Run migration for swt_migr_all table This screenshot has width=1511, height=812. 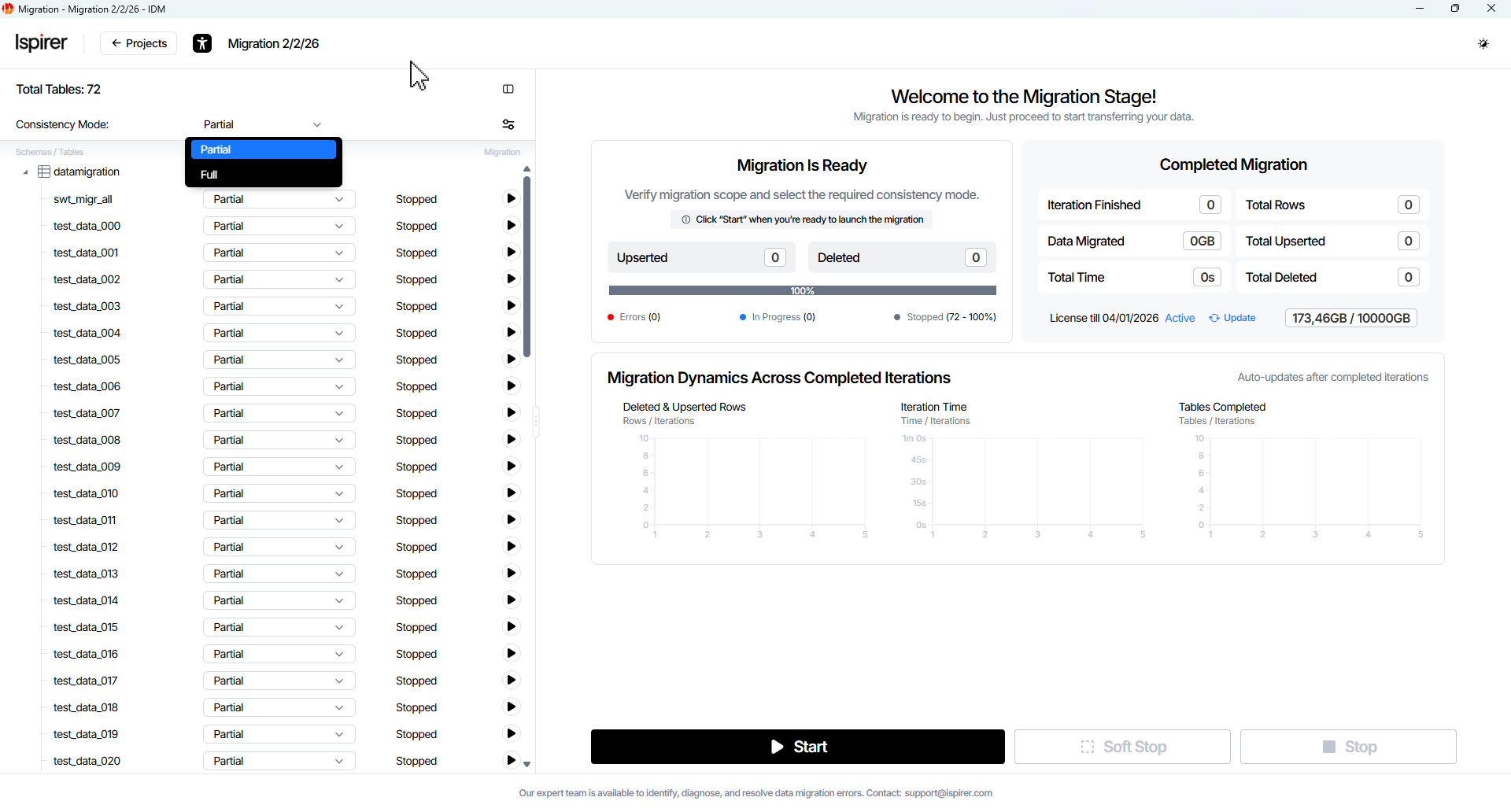tap(511, 199)
